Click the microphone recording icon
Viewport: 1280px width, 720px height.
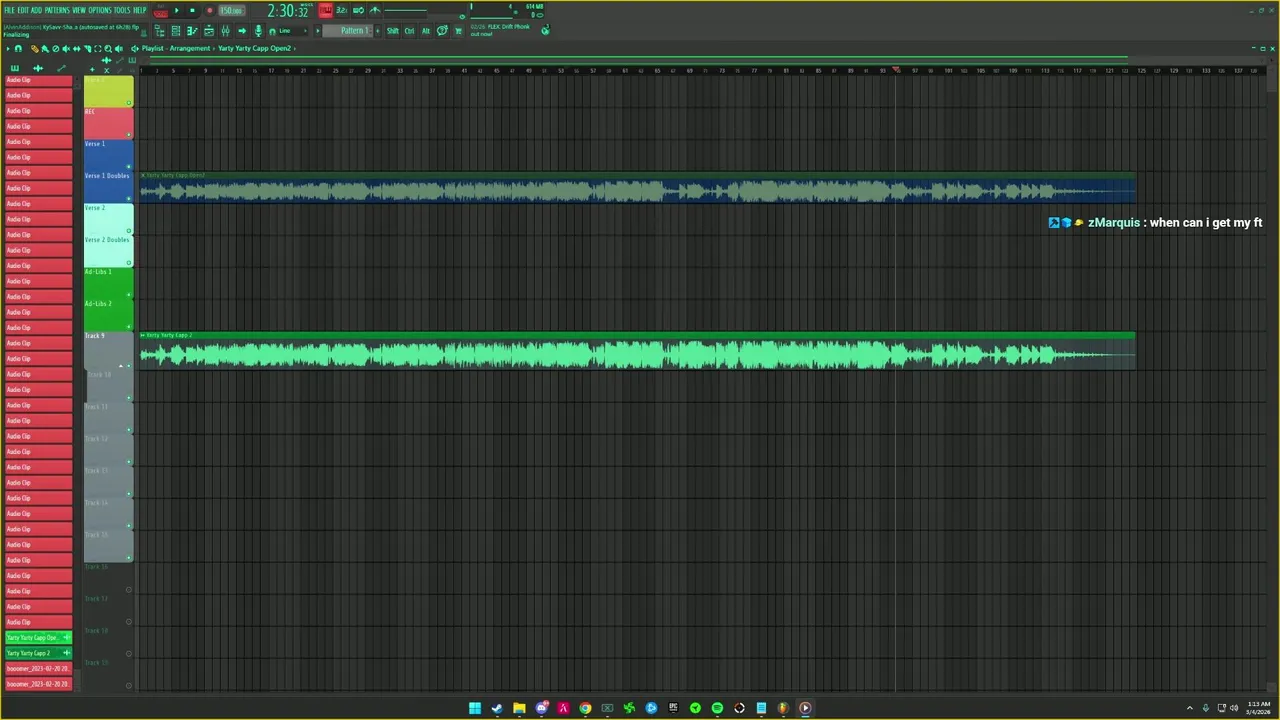[258, 31]
